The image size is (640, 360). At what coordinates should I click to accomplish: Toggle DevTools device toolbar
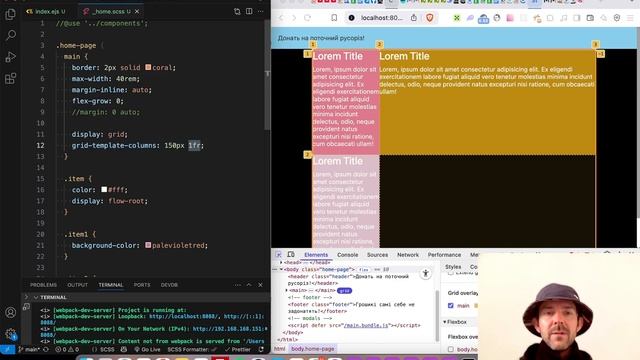[x=291, y=255]
